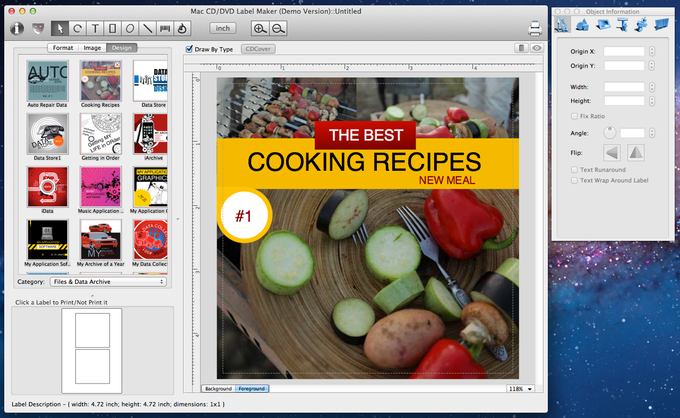Click the Angle stepper
Image resolution: width=680 pixels, height=418 pixels.
[652, 133]
